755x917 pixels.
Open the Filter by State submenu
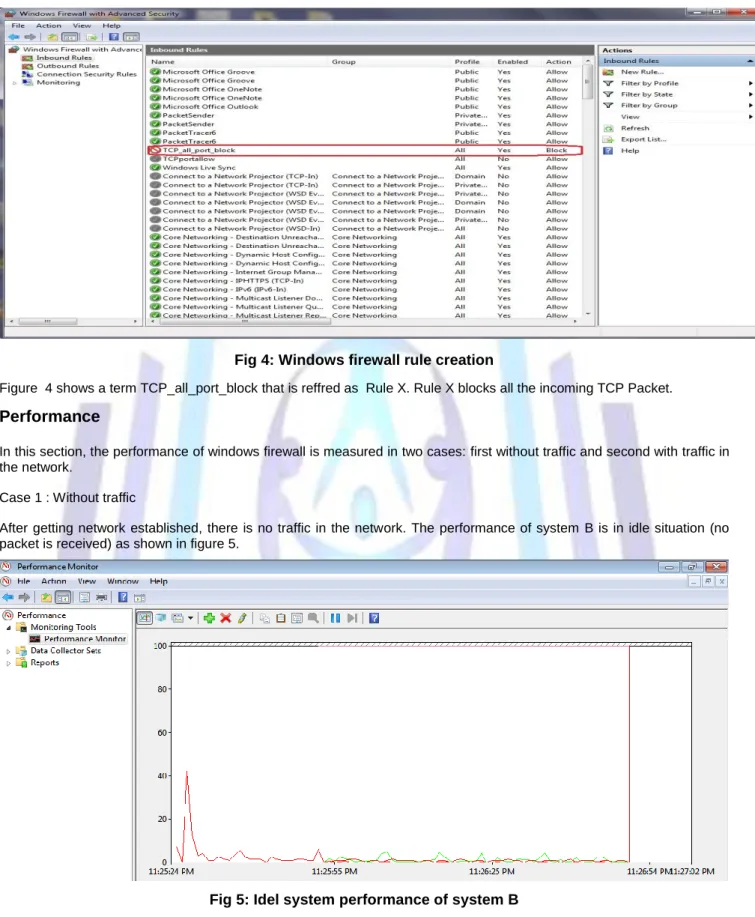pyautogui.click(x=750, y=94)
